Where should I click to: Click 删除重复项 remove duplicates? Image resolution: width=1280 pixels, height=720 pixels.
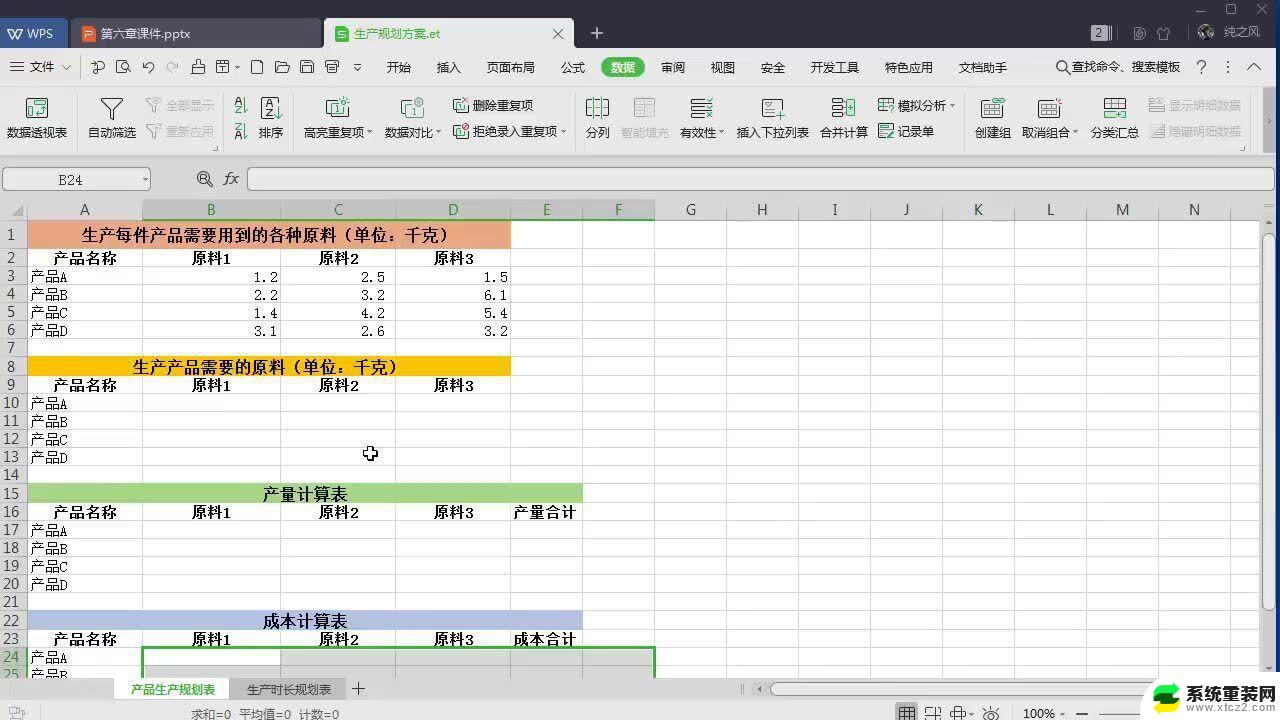pos(493,105)
